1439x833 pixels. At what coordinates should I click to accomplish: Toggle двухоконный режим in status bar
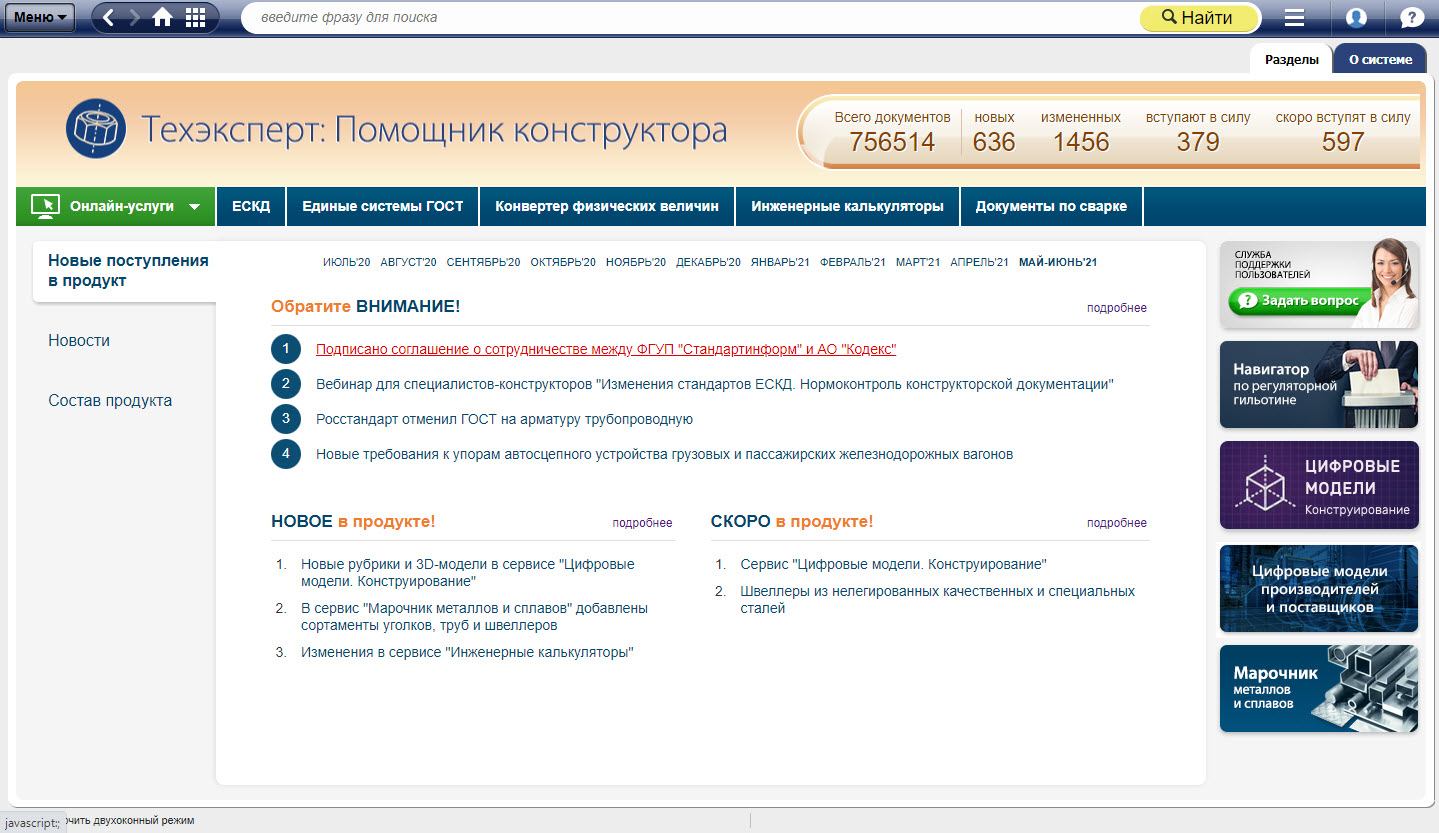click(x=128, y=821)
